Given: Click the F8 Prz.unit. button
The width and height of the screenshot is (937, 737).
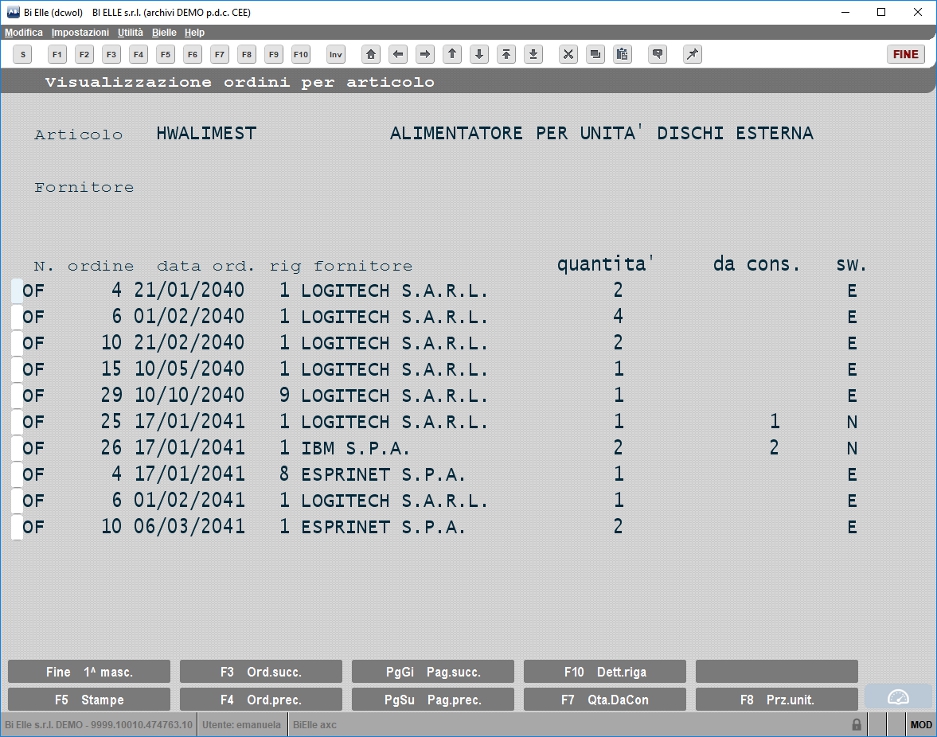Looking at the screenshot, I should coord(777,699).
